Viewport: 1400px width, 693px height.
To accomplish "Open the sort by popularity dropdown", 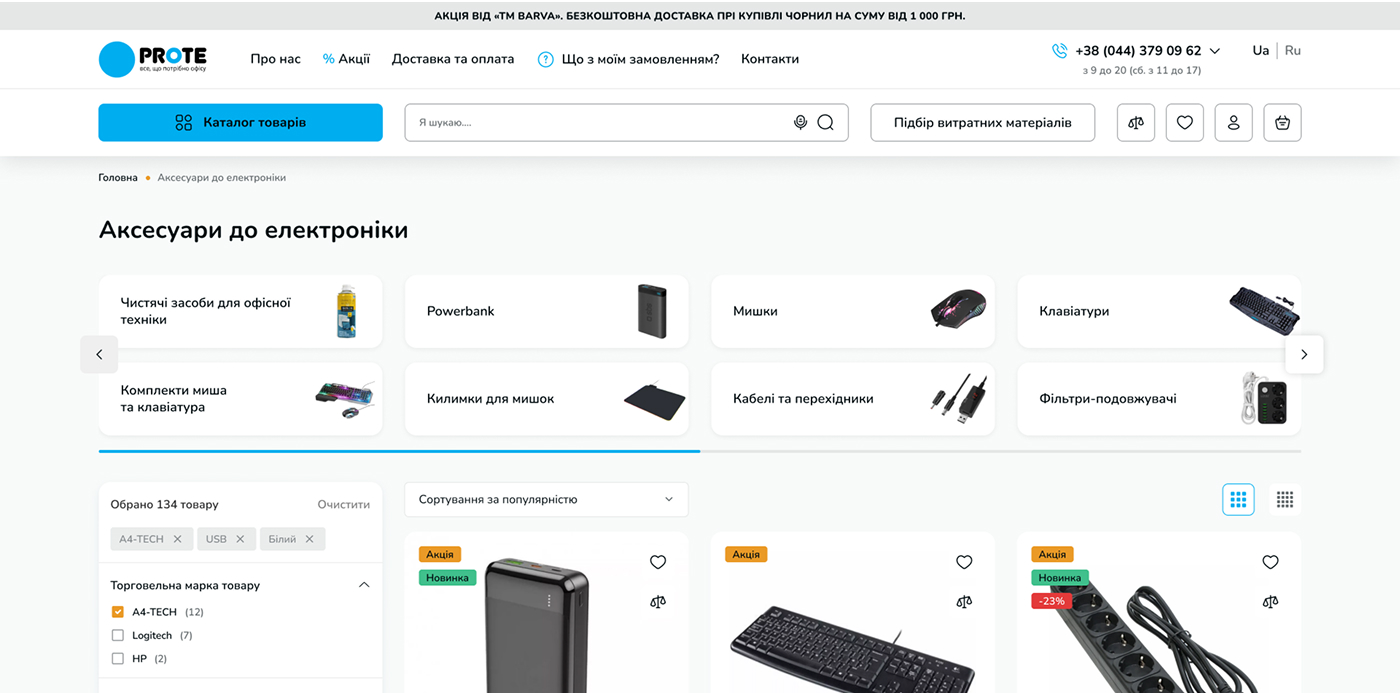I will click(546, 499).
